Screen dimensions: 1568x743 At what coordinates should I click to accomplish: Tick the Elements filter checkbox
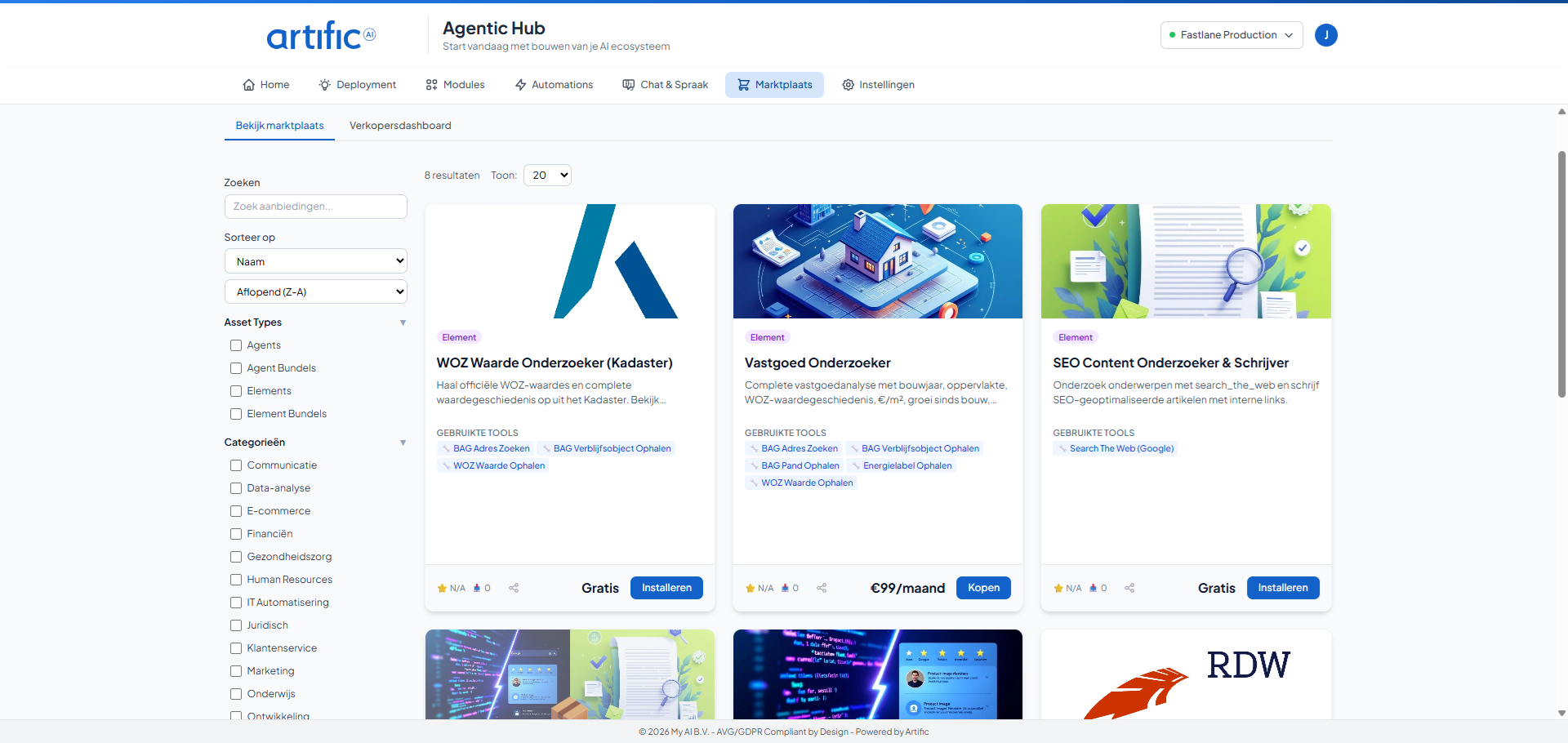[x=236, y=391]
